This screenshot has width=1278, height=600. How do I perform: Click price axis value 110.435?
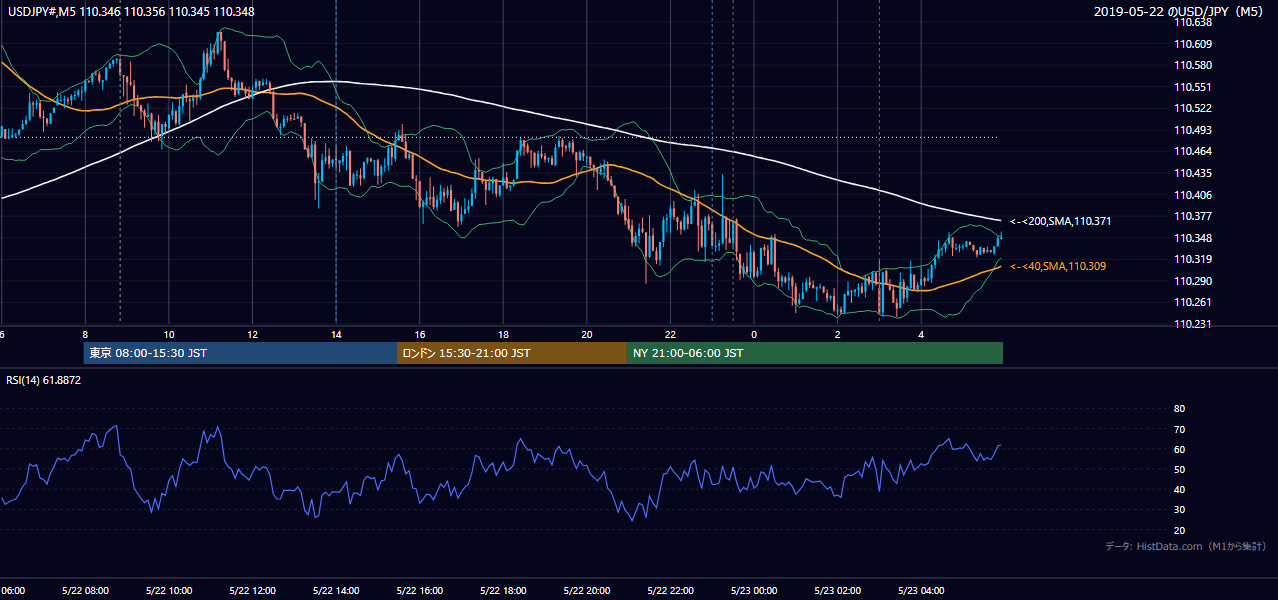(x=1194, y=173)
